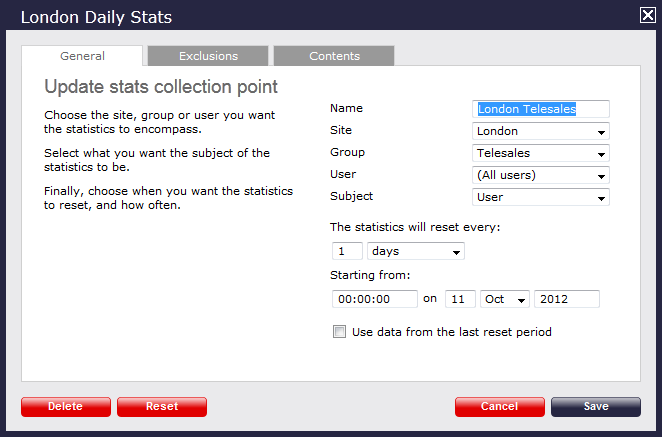Switch to the Exclusions tab
This screenshot has width=662, height=437.
tap(207, 56)
